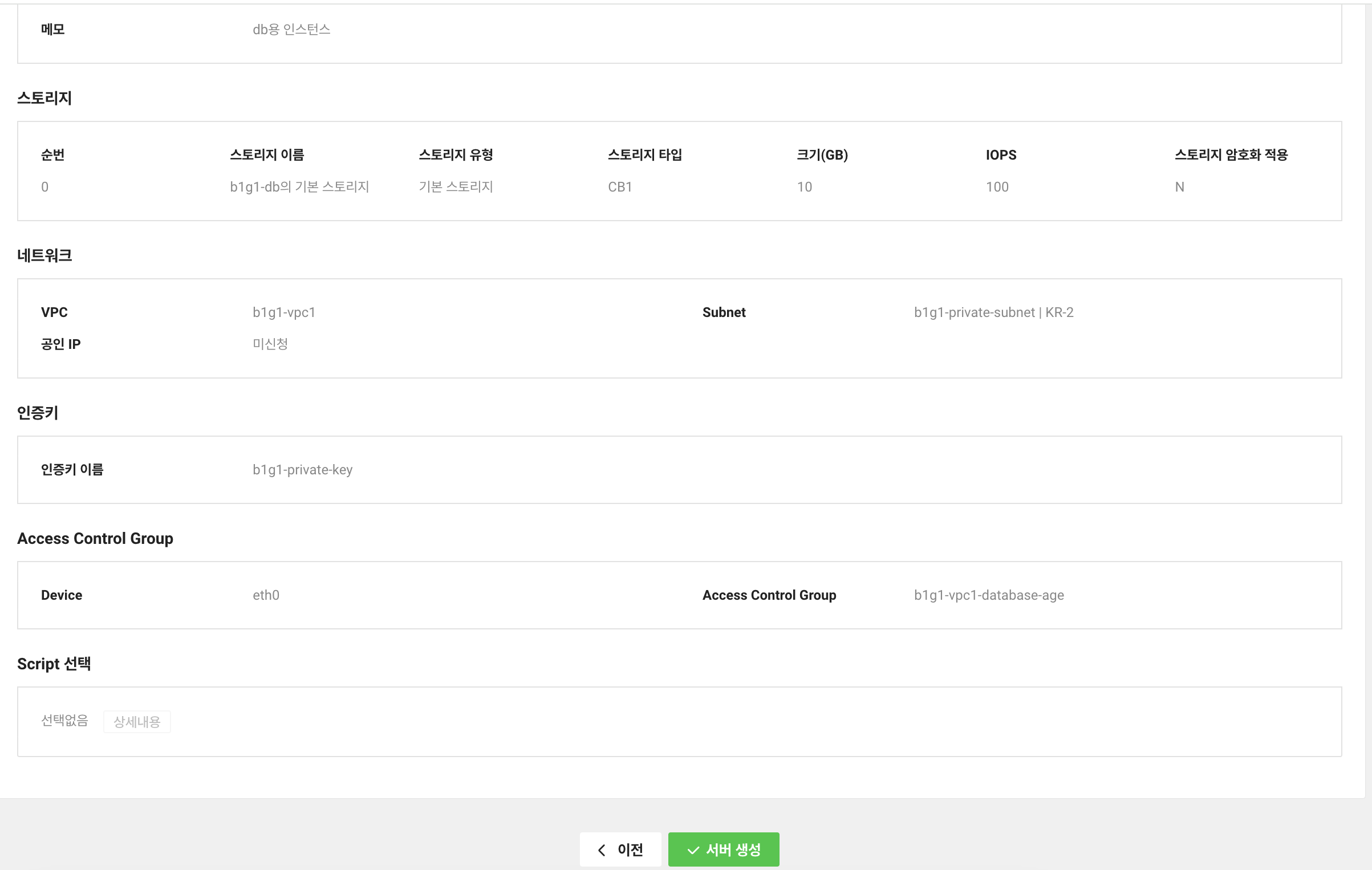Click the 인증키 section heading

pos(38,413)
